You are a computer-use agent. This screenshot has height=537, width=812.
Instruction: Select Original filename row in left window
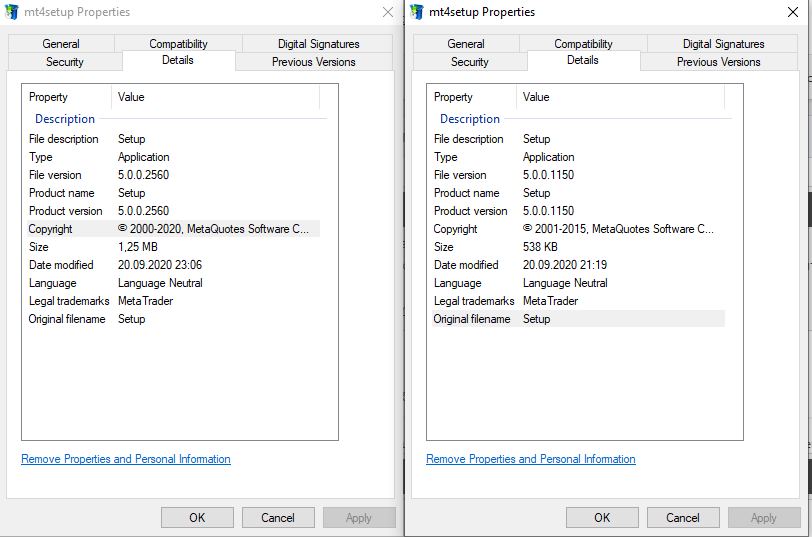tap(173, 319)
